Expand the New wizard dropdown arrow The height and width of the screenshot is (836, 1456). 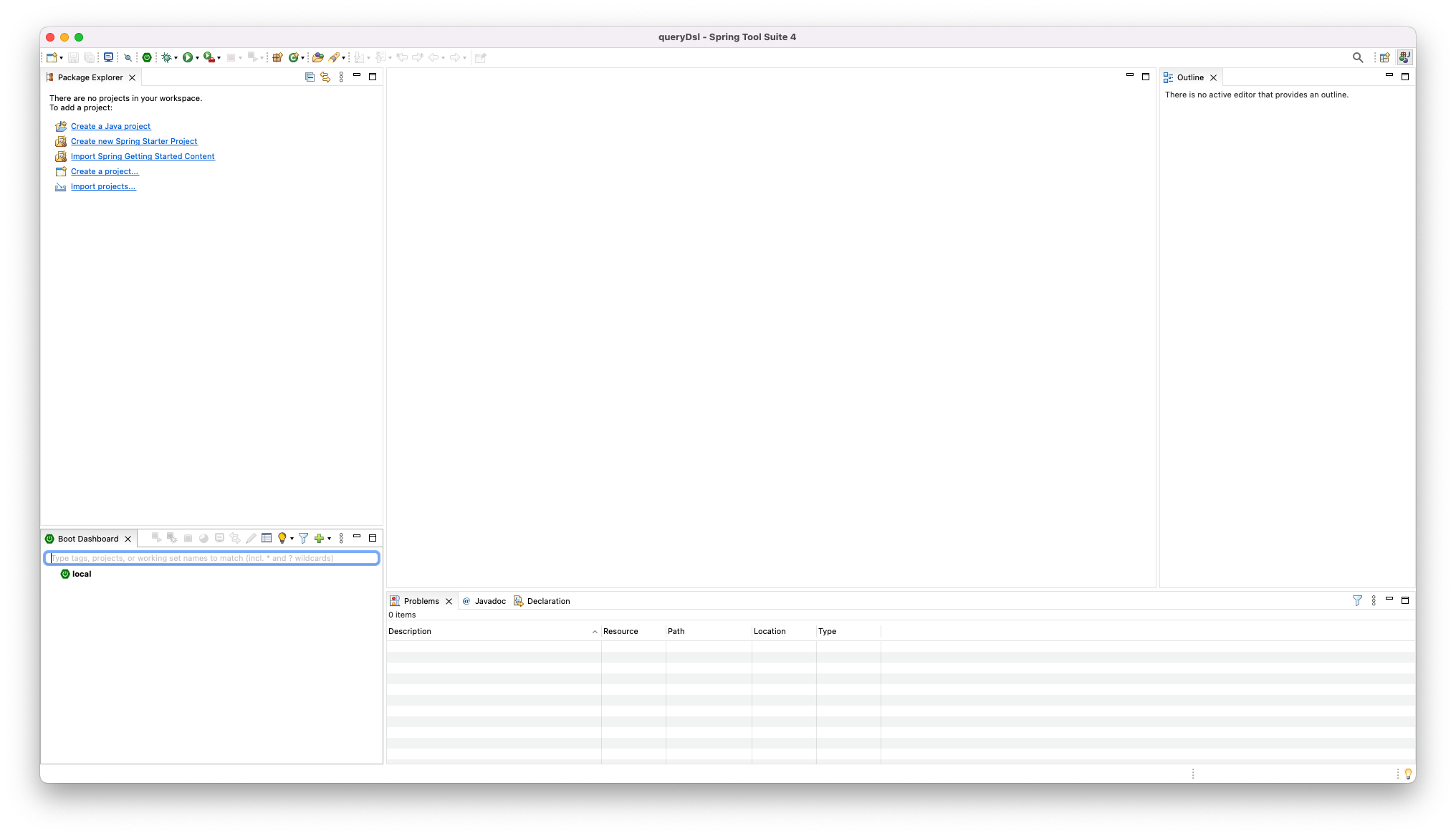coord(62,58)
